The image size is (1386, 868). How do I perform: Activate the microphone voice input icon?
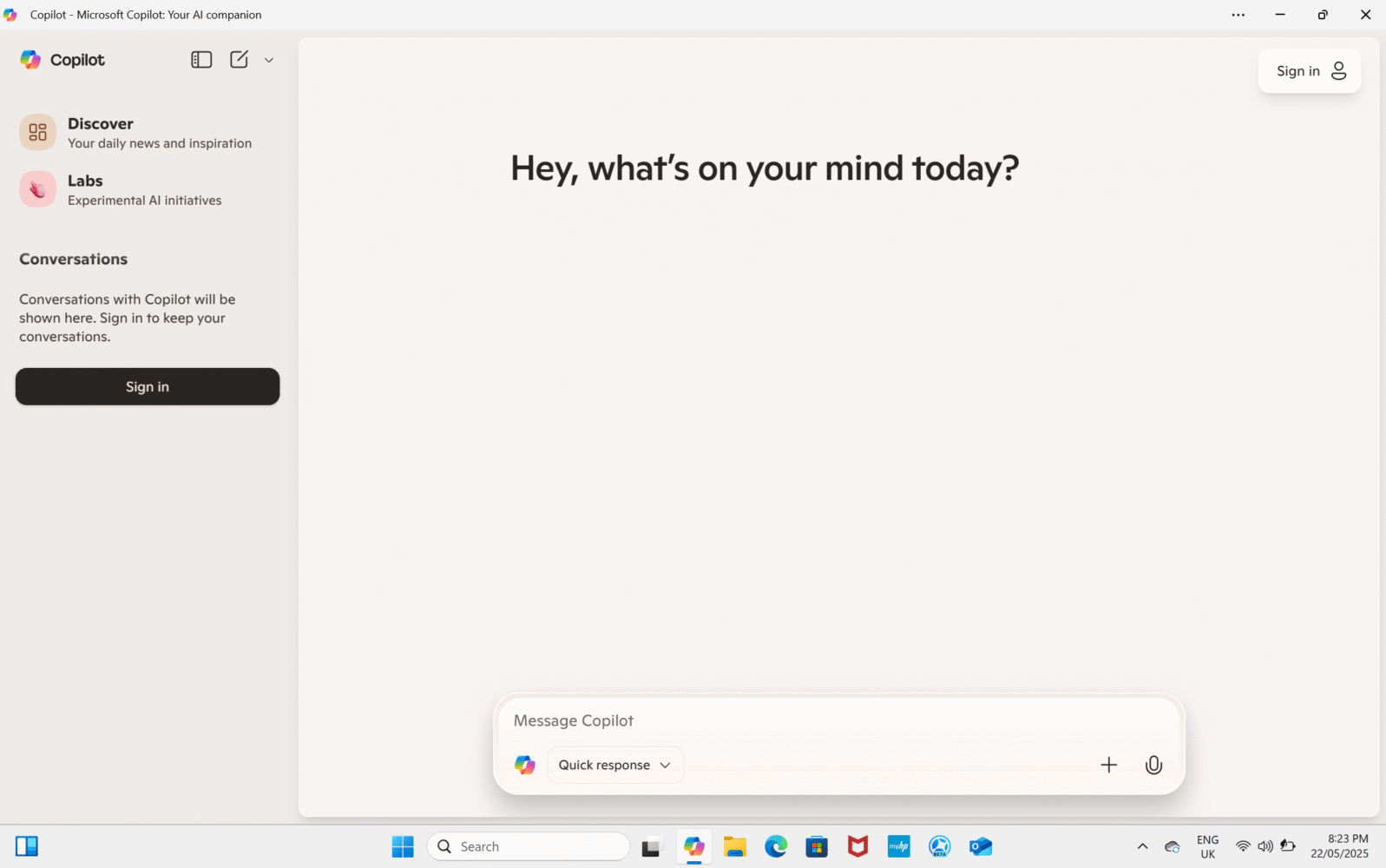point(1153,765)
